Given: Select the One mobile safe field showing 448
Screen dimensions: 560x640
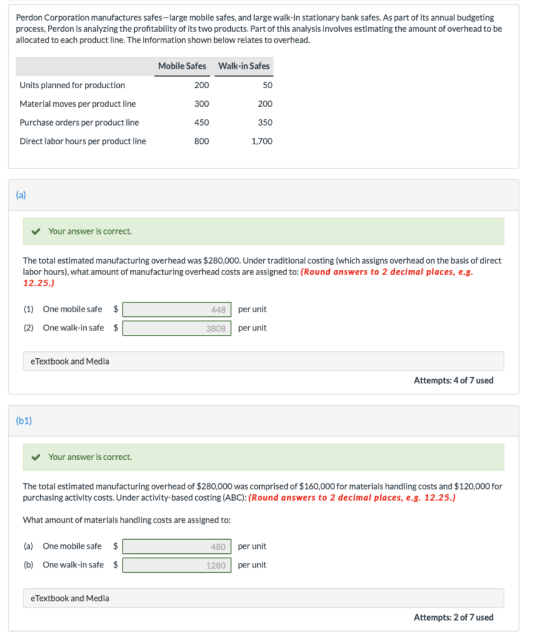Looking at the screenshot, I should [x=177, y=309].
